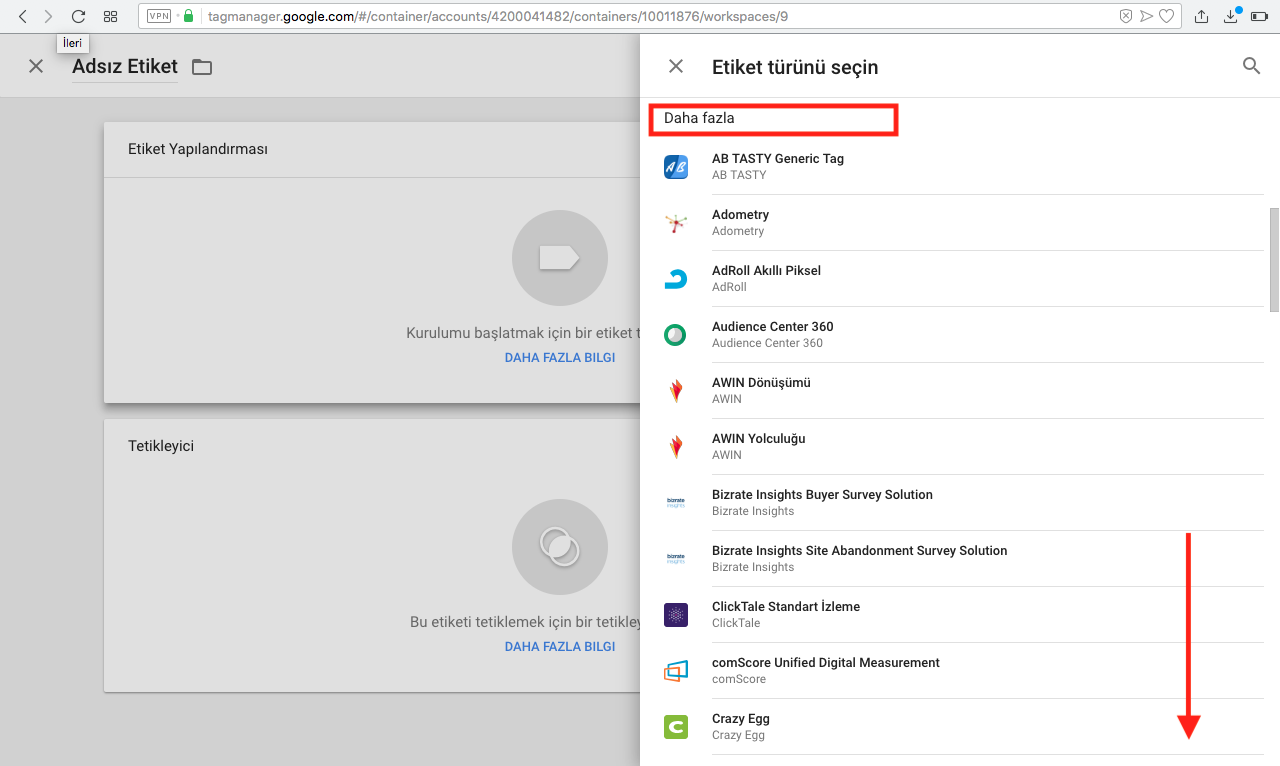Viewport: 1280px width, 766px height.
Task: Click DAHA FAZLA BILGI link in Tetikleyici
Action: point(560,646)
